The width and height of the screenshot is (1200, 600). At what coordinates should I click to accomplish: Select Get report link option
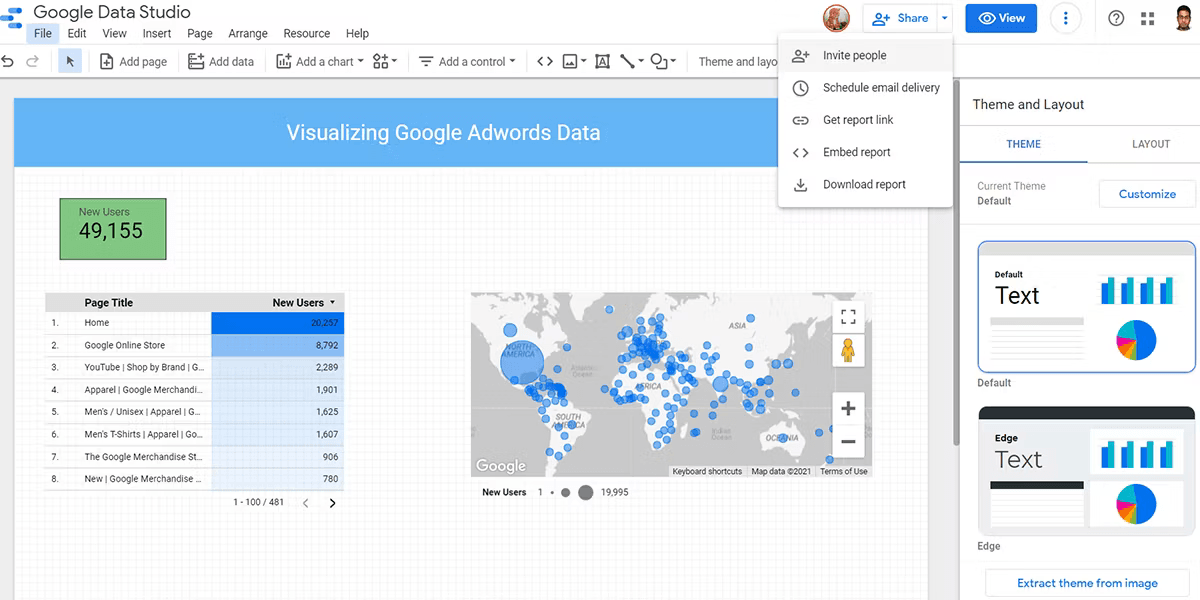click(865, 120)
